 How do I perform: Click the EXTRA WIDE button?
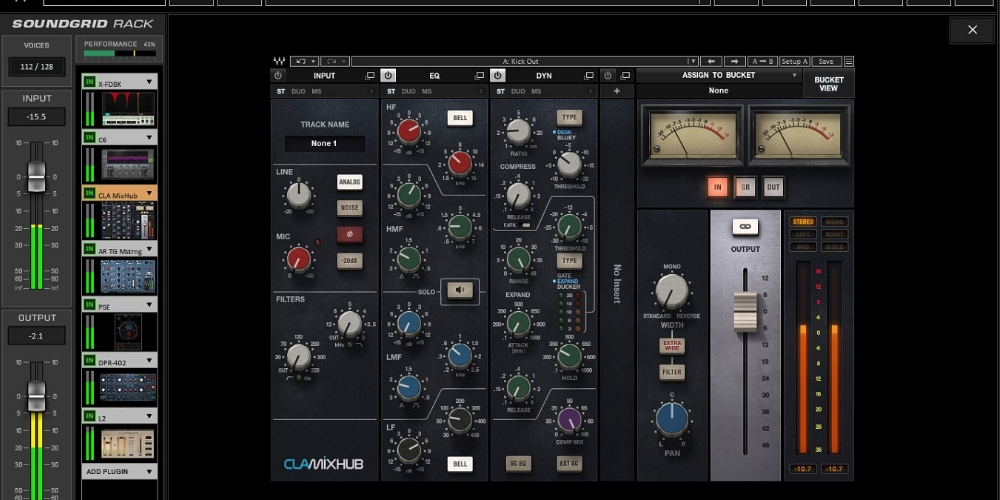[x=672, y=346]
